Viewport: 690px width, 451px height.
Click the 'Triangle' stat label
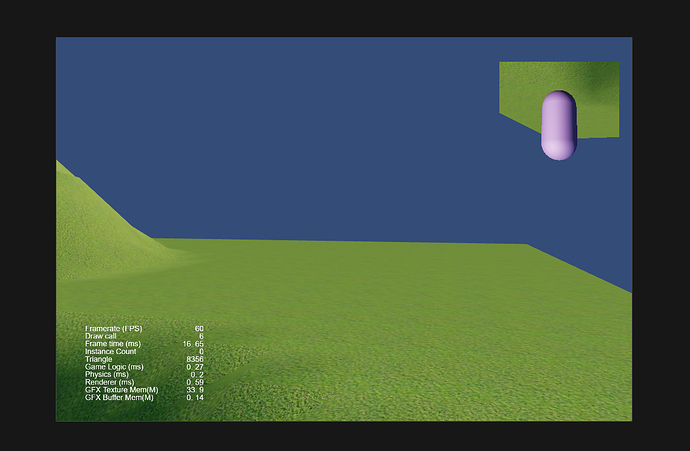click(99, 359)
